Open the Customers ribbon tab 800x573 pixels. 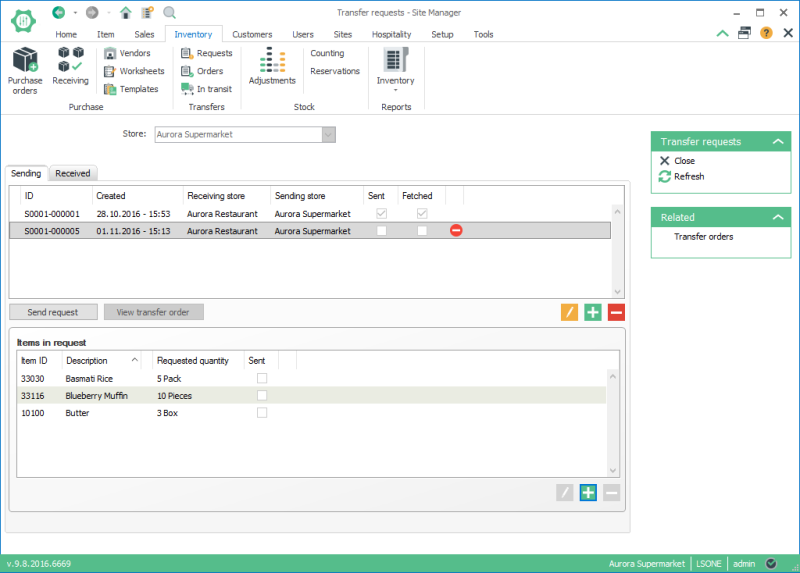(x=252, y=34)
